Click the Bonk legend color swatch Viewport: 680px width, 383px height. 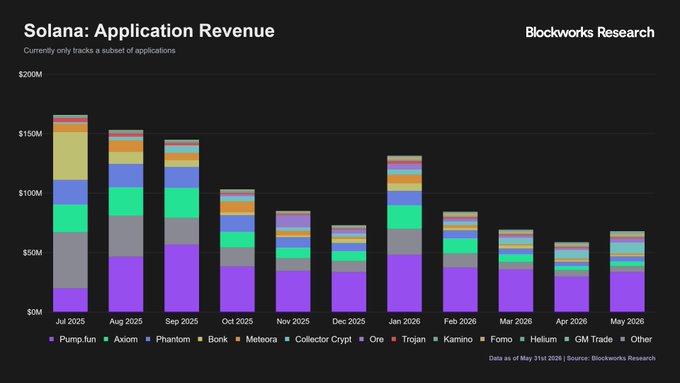(x=200, y=339)
